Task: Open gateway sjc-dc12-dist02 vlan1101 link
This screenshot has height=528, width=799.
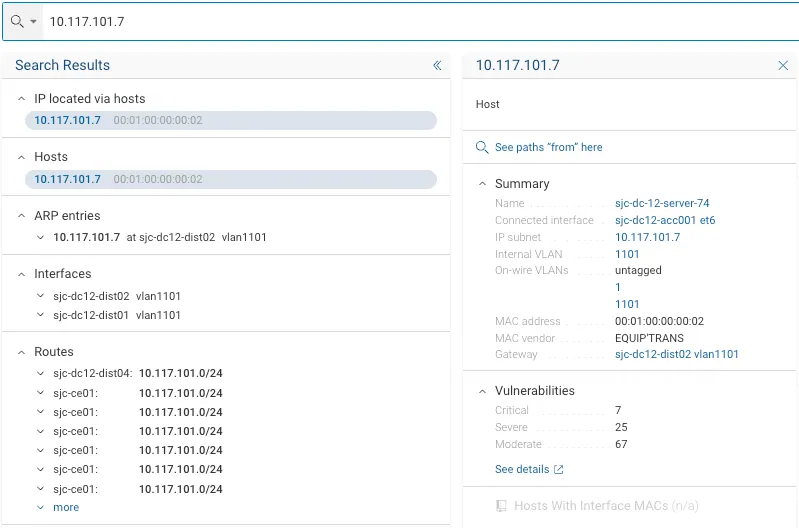Action: [x=676, y=354]
